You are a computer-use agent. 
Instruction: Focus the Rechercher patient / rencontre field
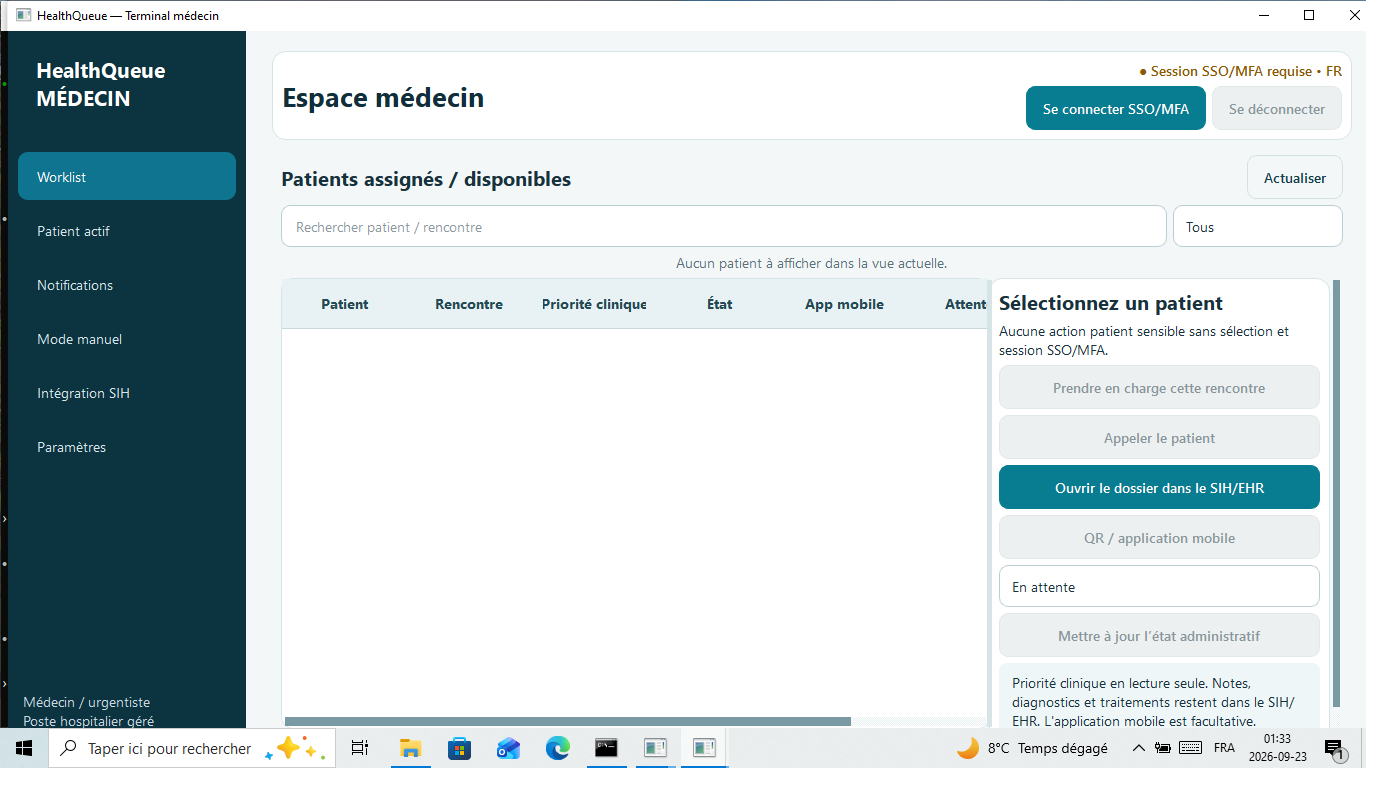[x=724, y=227]
